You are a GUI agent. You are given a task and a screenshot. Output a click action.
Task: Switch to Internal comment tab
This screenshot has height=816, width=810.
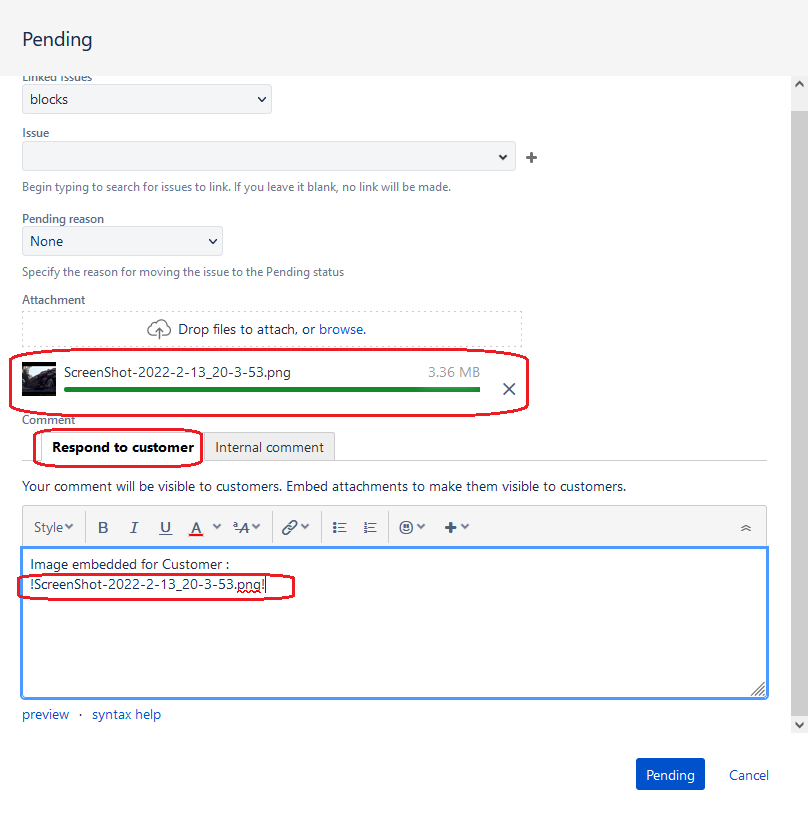[x=269, y=448]
